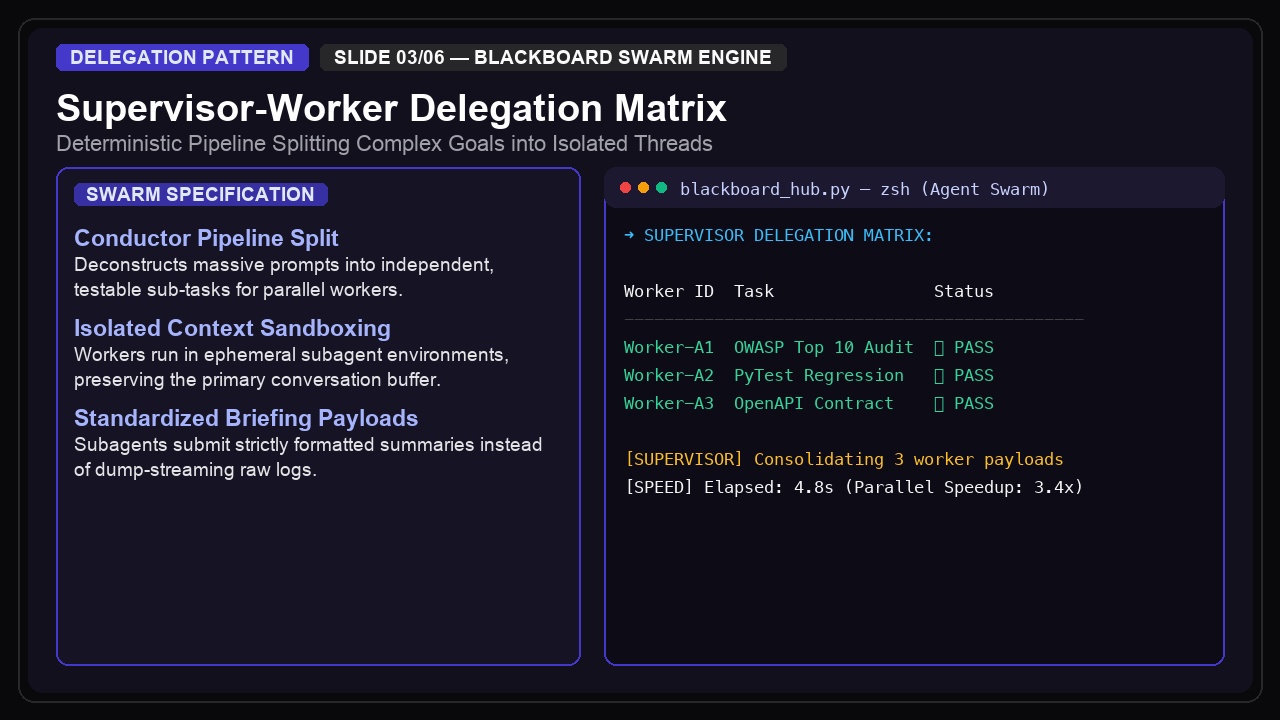Click Worker-A1 in the terminal table
1280x720 pixels.
(669, 348)
